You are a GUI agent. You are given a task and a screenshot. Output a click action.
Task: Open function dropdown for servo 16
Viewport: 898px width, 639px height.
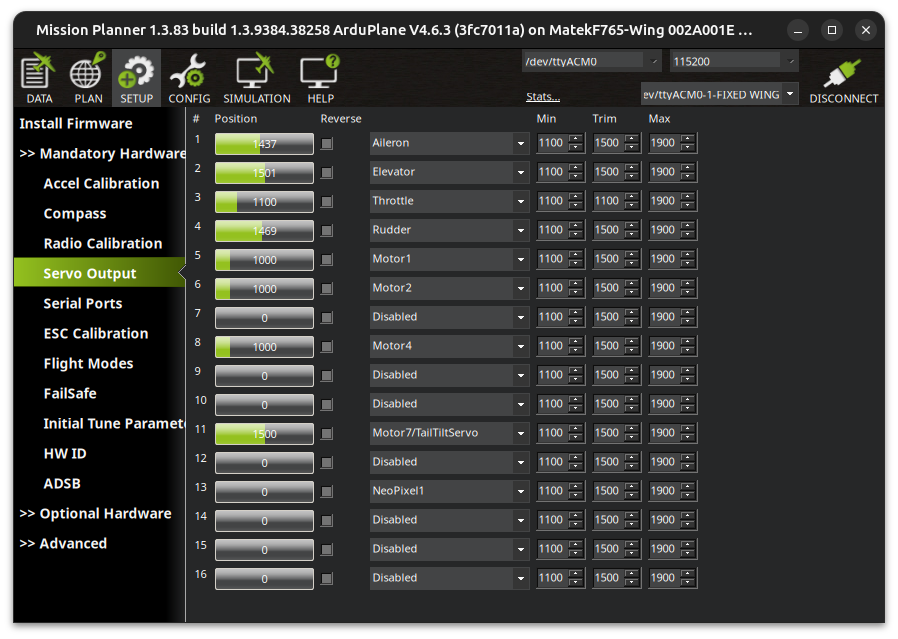(449, 578)
